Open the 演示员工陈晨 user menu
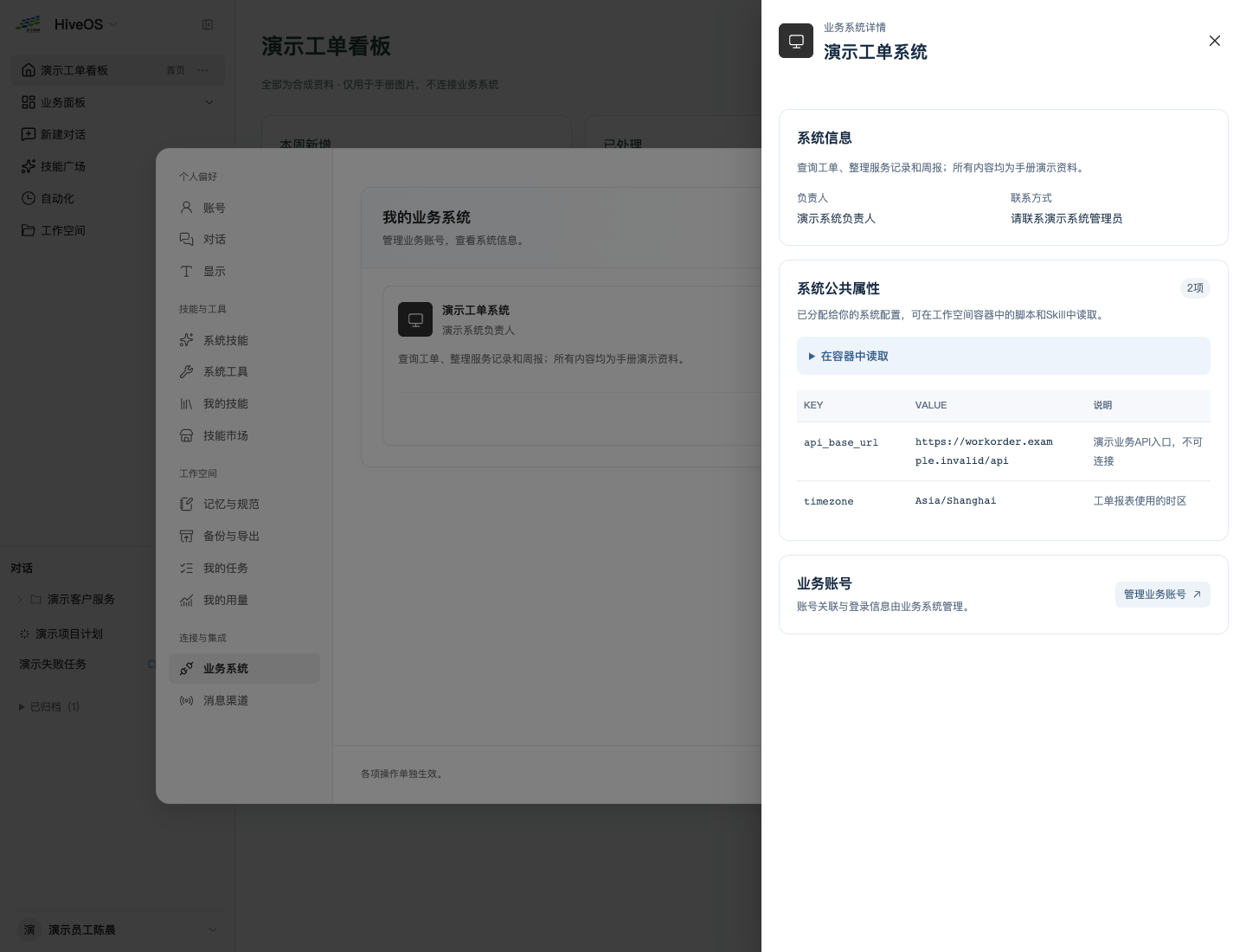 point(117,929)
